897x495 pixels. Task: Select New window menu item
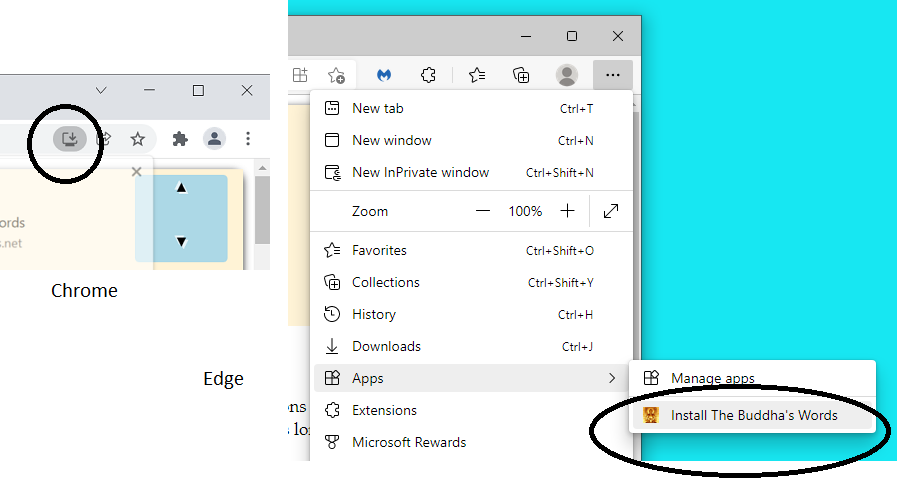[x=471, y=140]
